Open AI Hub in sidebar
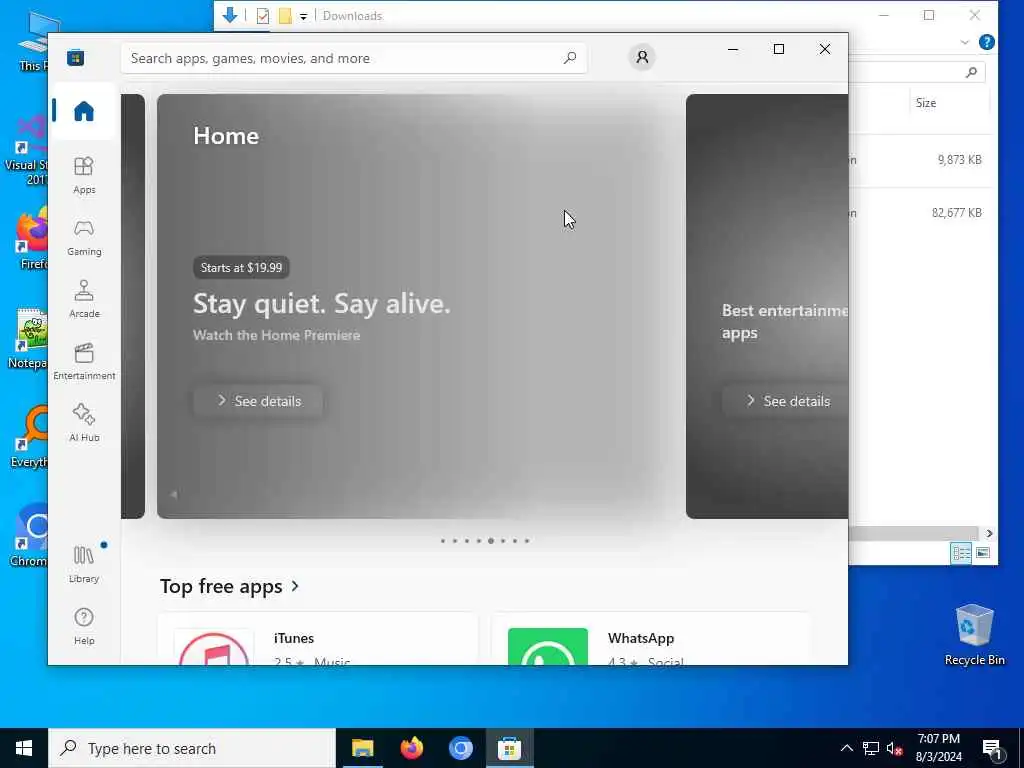 click(84, 423)
